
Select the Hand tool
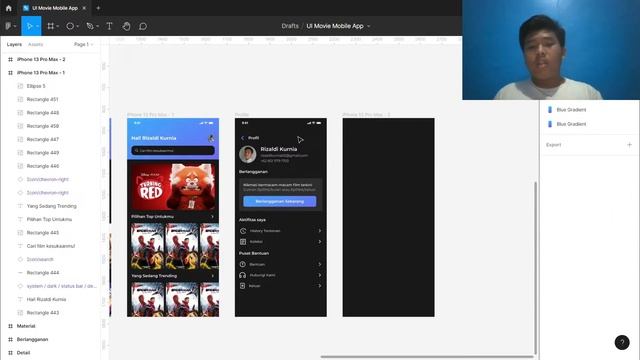tap(126, 26)
